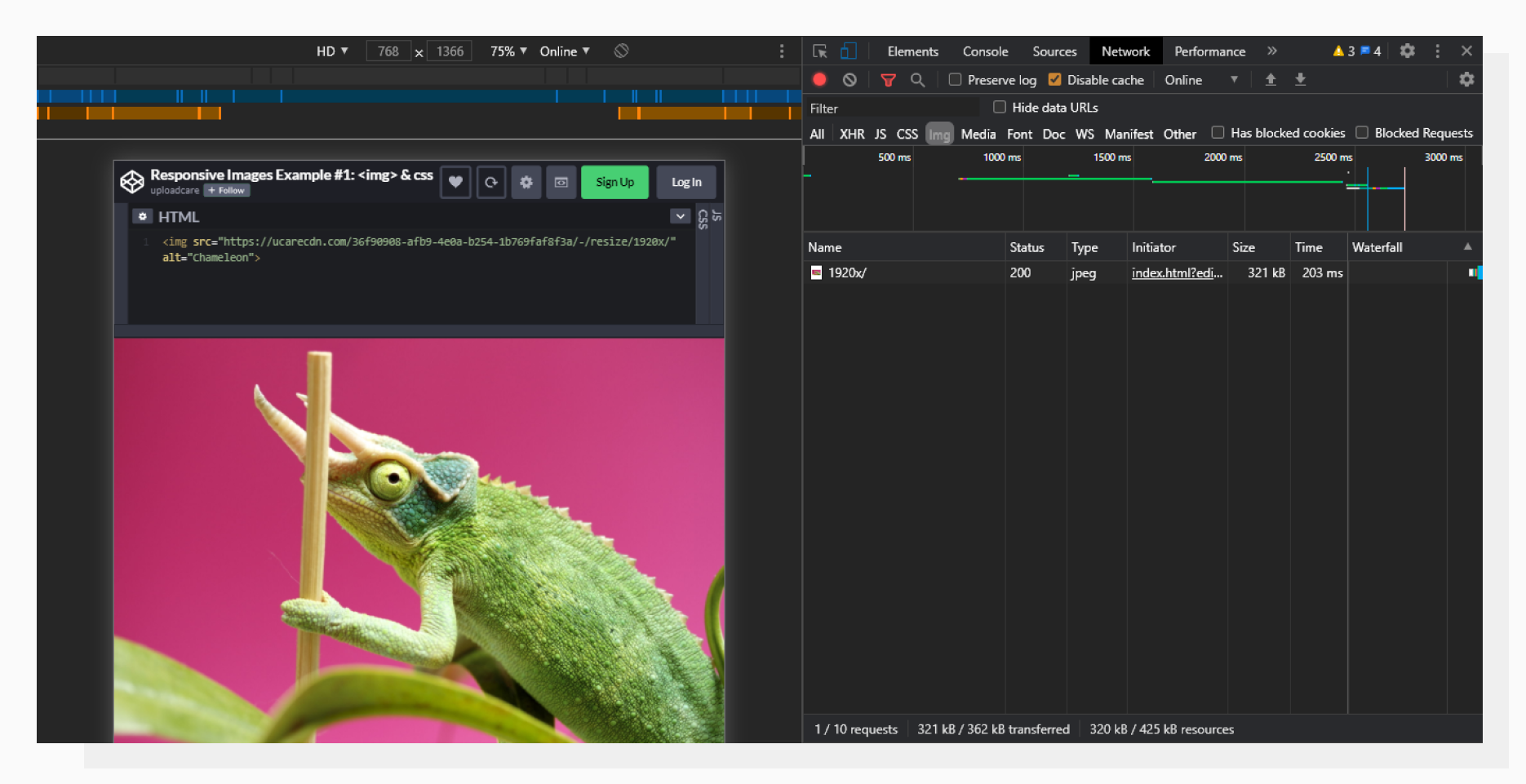1526x784 pixels.
Task: Clear the network requests log
Action: tap(850, 79)
